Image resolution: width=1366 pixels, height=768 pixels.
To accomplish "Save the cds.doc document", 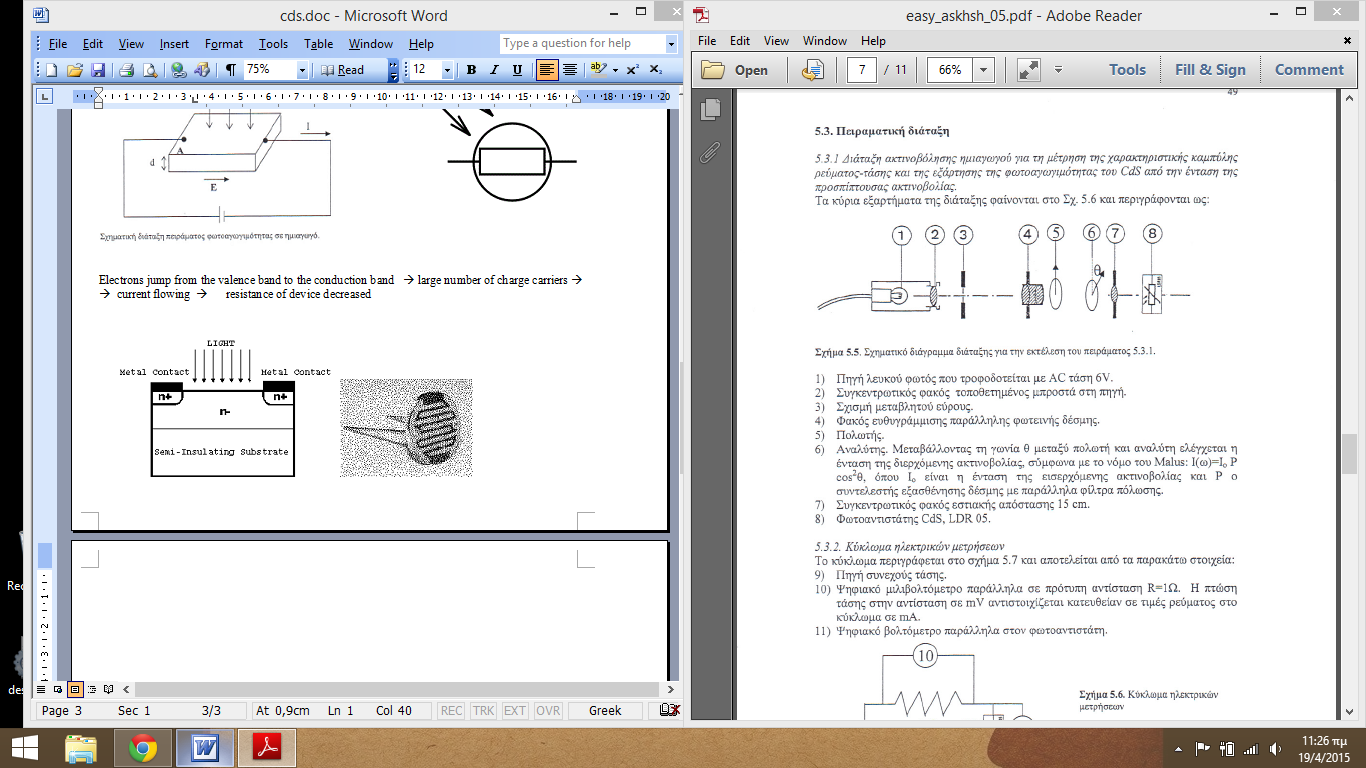I will (x=98, y=70).
